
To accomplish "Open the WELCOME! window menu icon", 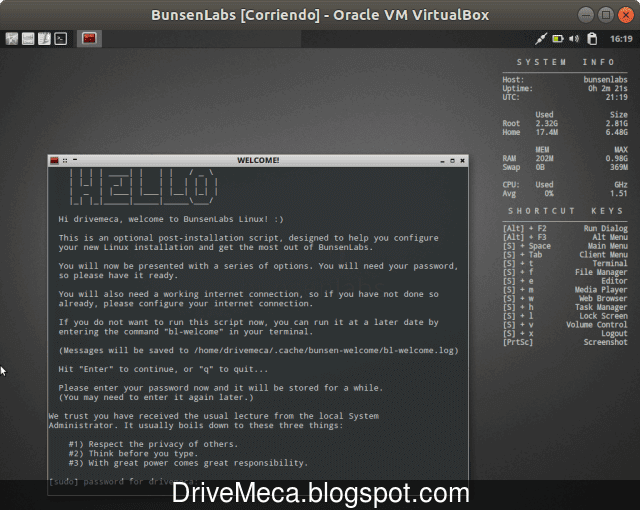I will pos(54,160).
